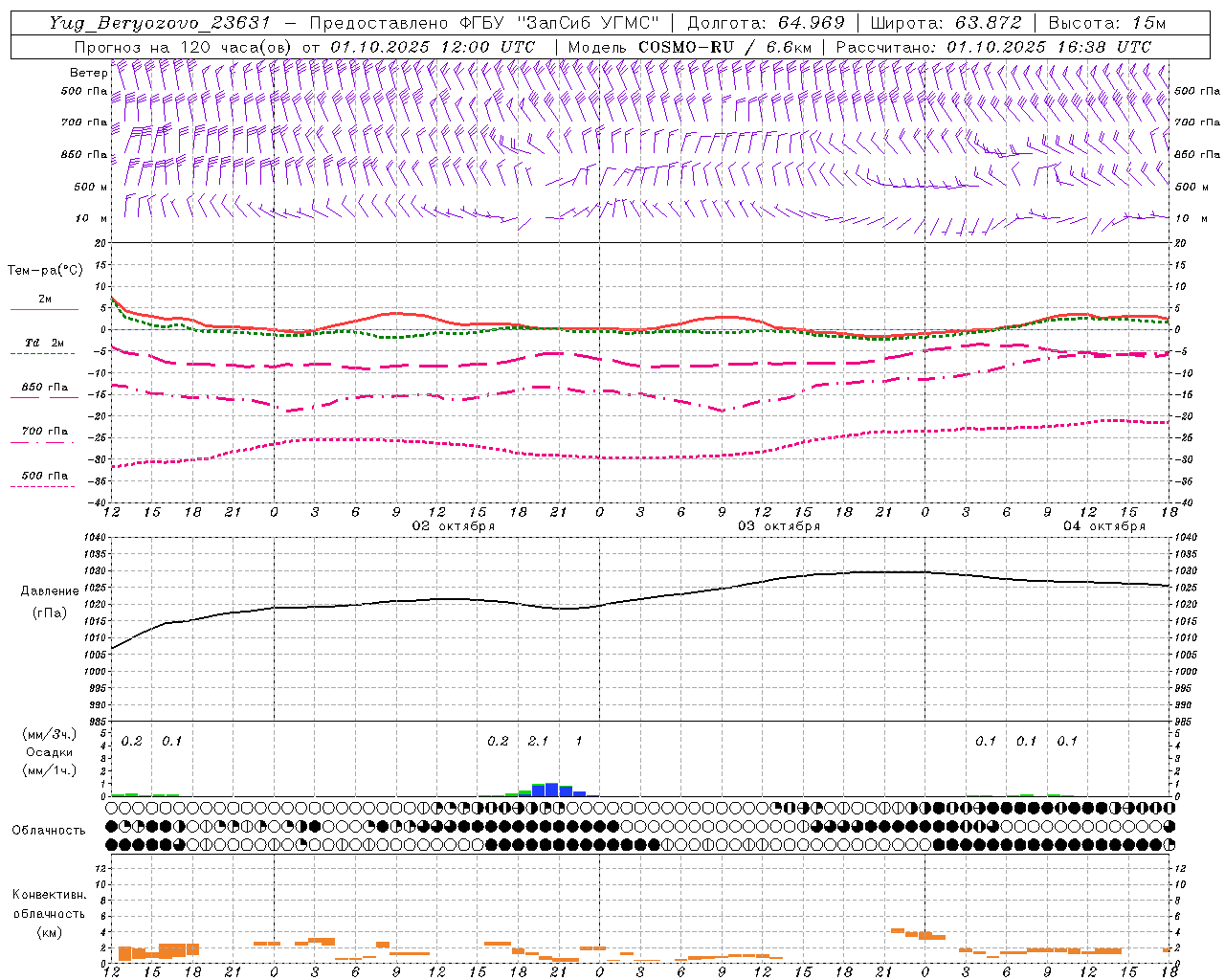
Task: Click the 'Конвективн.' convective cloud label
Action: [50, 895]
